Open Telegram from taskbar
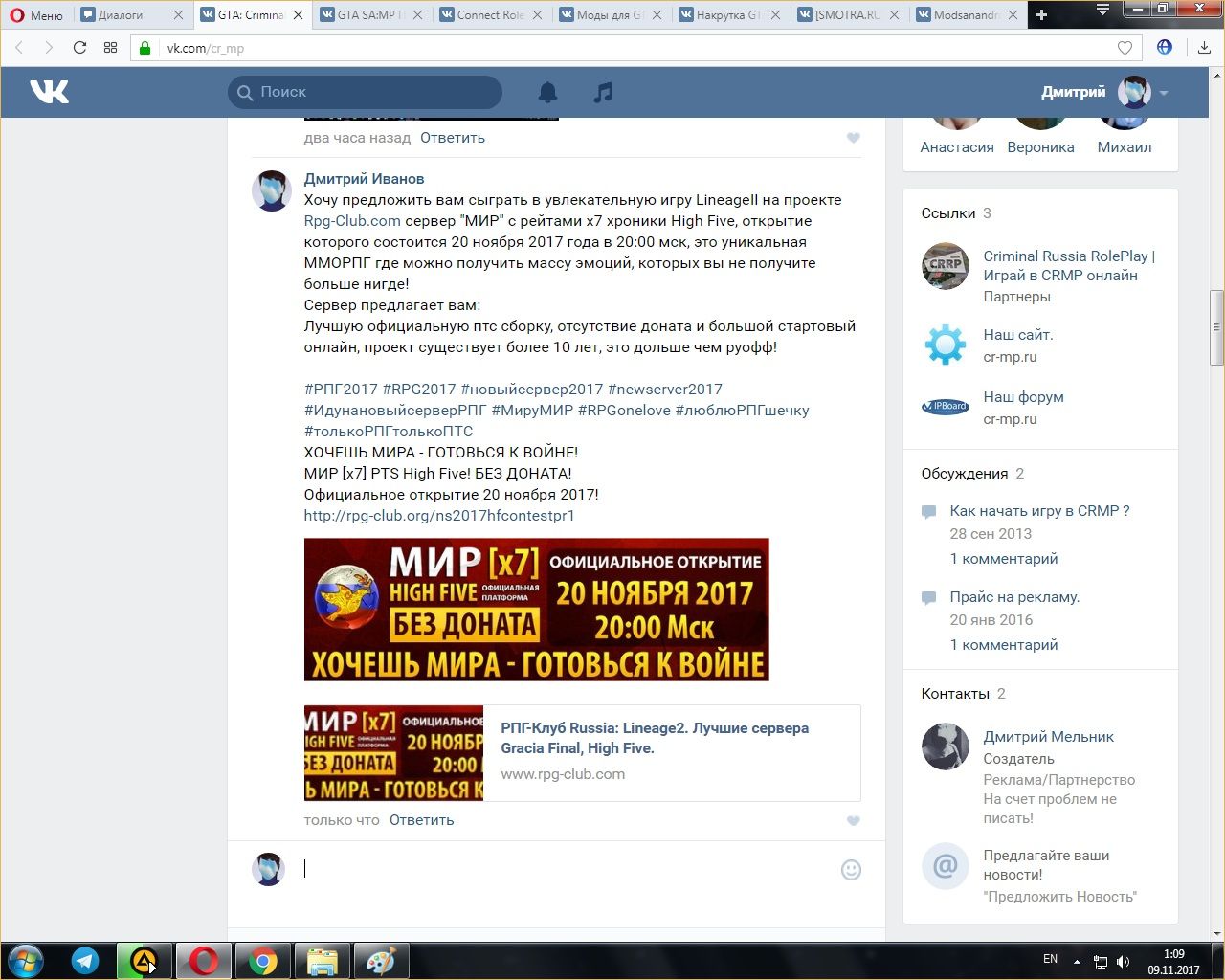 [x=84, y=961]
